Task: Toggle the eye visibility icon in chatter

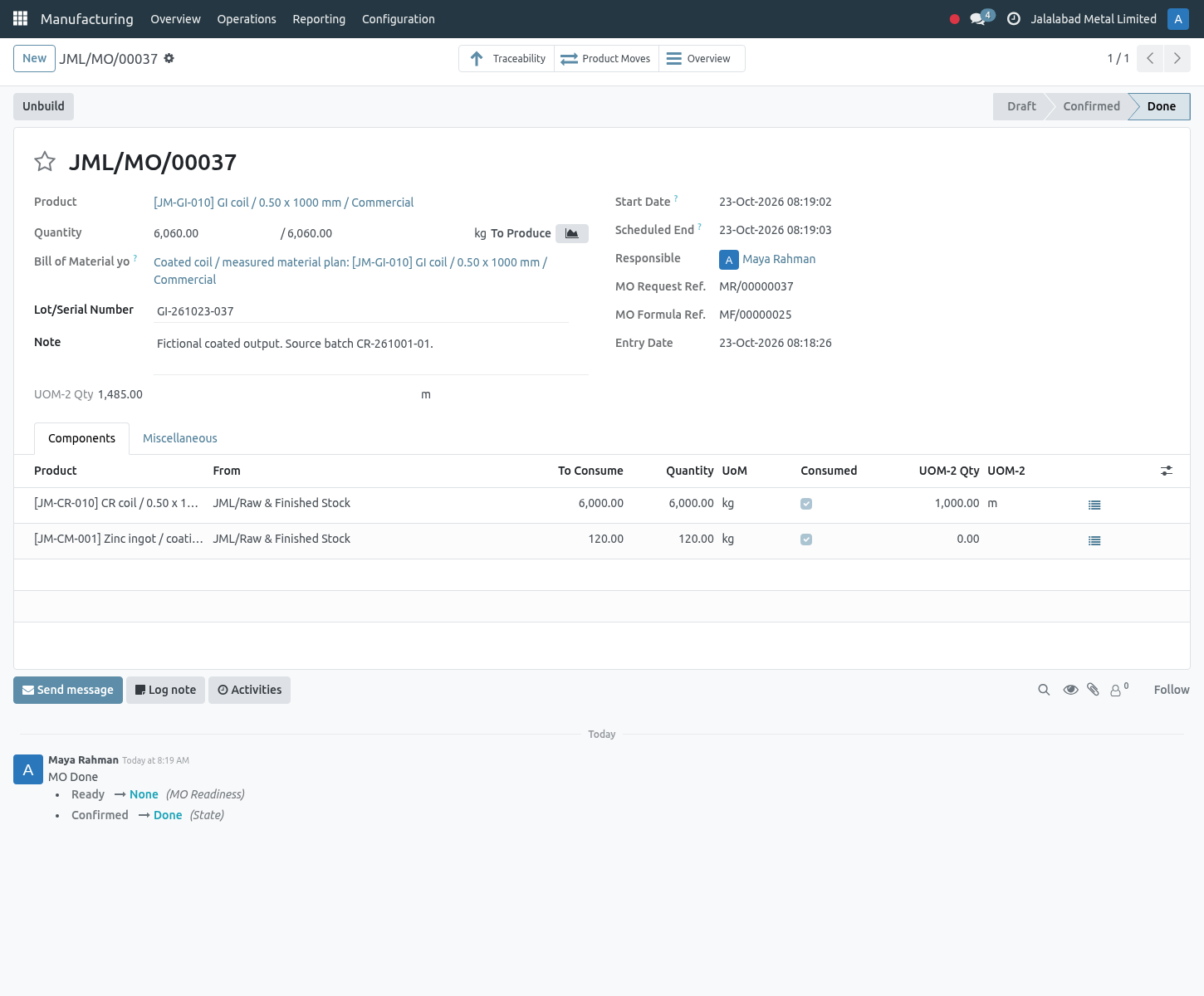Action: click(x=1071, y=690)
